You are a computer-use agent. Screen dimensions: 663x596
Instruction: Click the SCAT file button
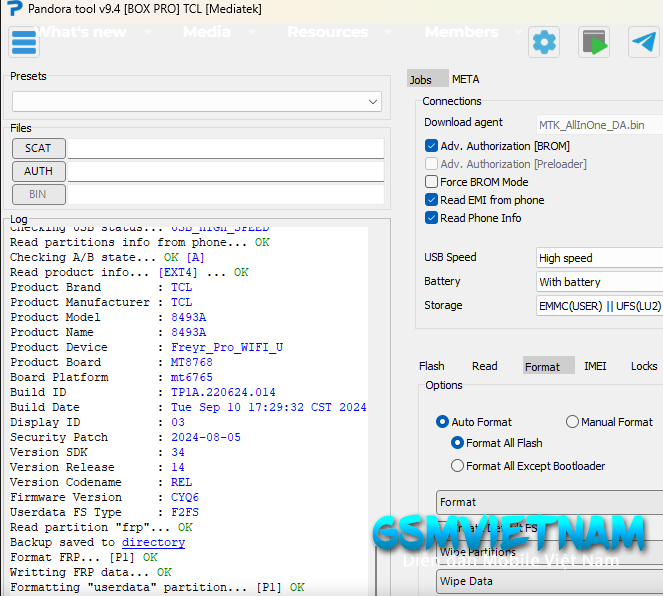(38, 148)
